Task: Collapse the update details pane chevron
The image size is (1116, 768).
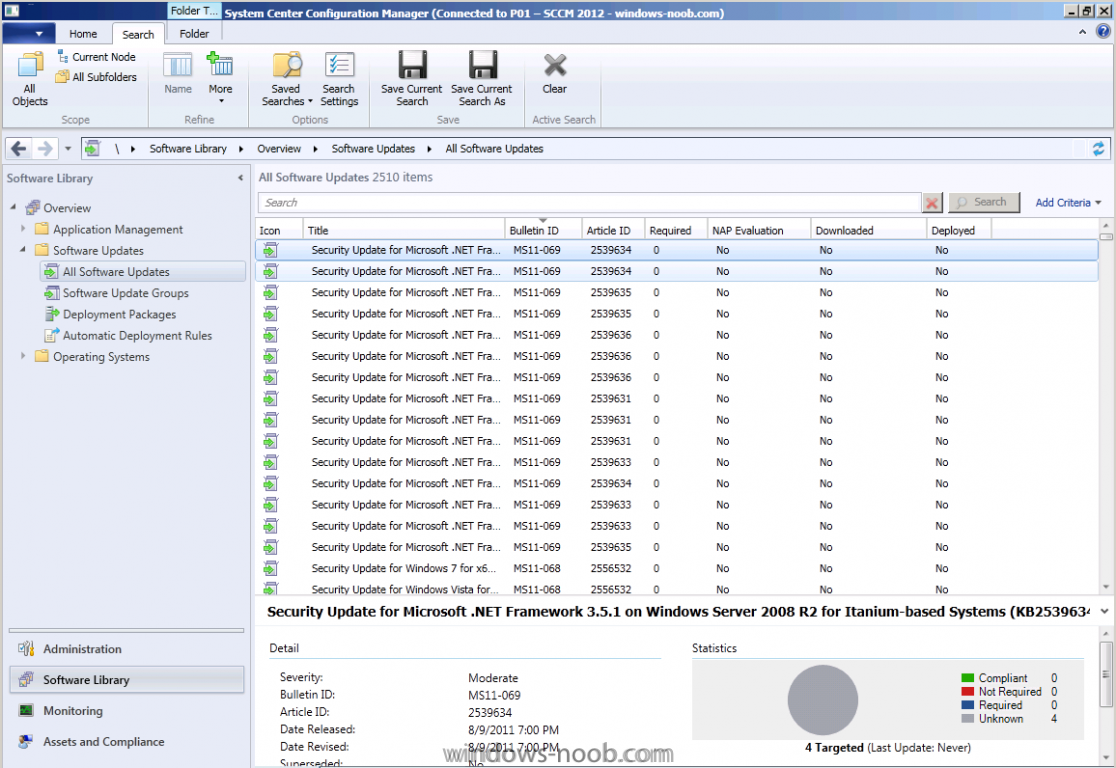Action: coord(1104,611)
